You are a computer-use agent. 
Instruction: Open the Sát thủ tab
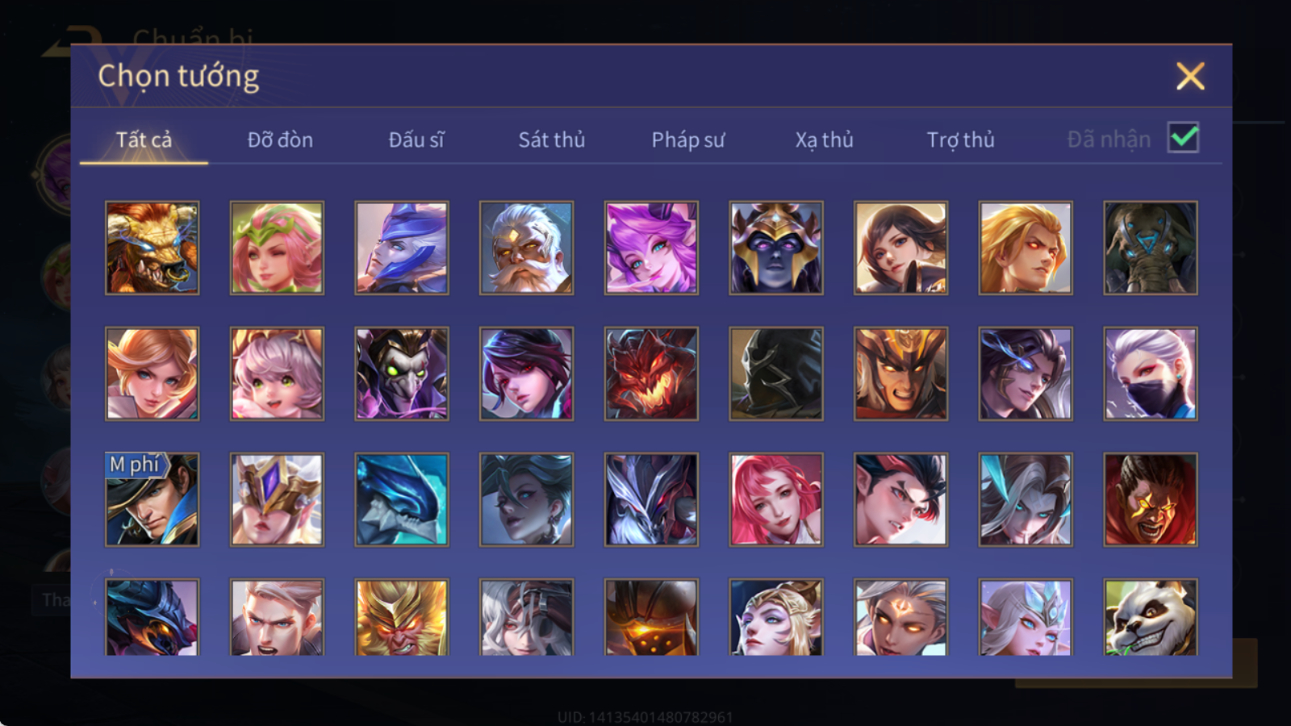click(x=551, y=140)
